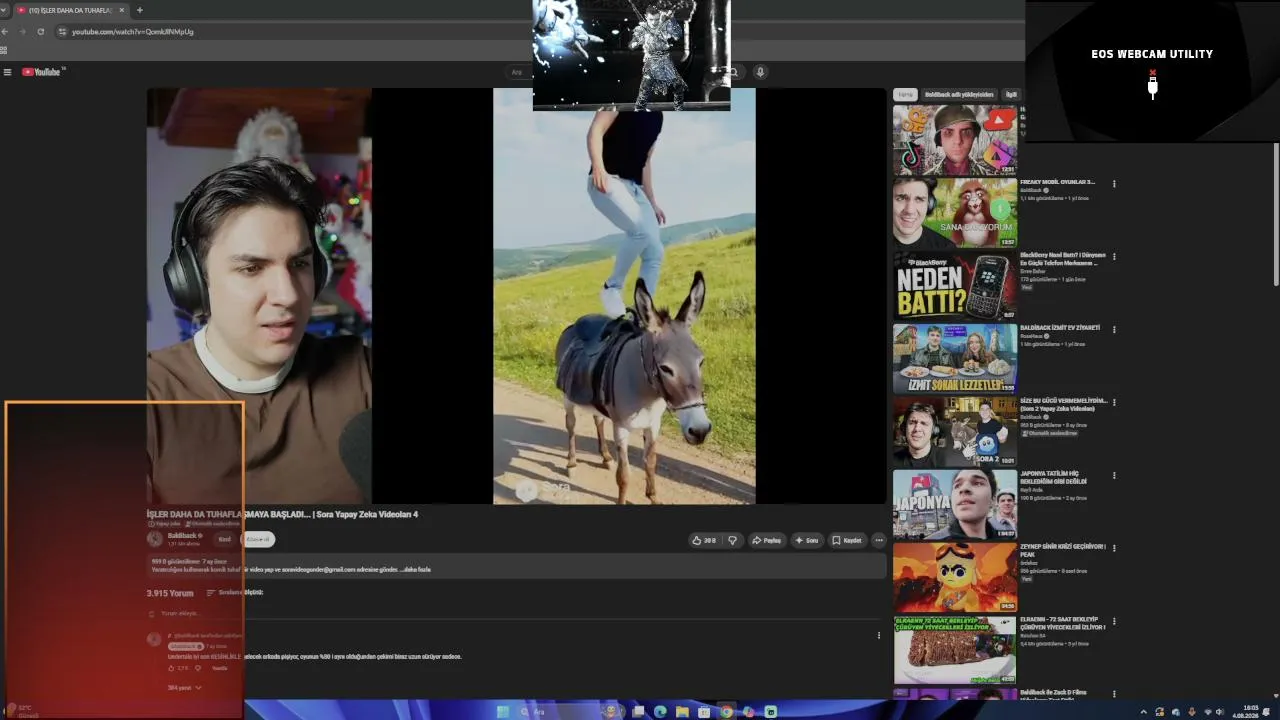The height and width of the screenshot is (720, 1280).
Task: Click the volume icon in system tray
Action: click(x=1219, y=712)
